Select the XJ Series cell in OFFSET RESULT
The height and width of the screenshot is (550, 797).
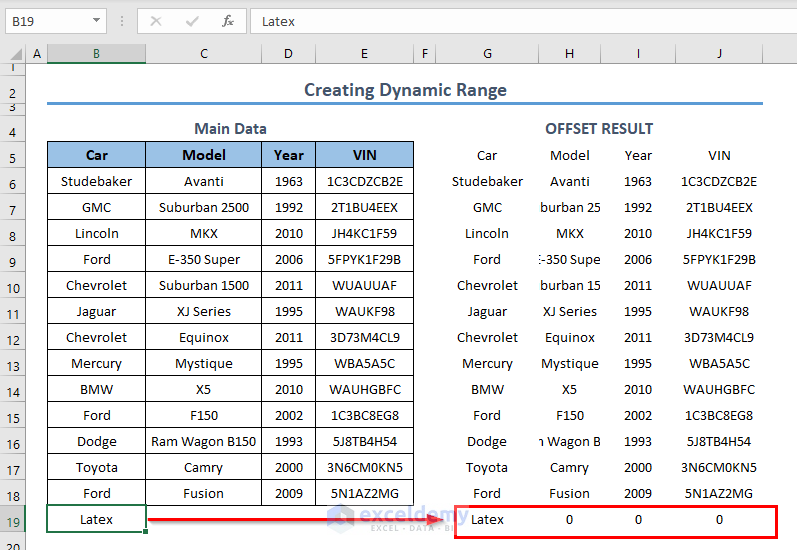(570, 311)
